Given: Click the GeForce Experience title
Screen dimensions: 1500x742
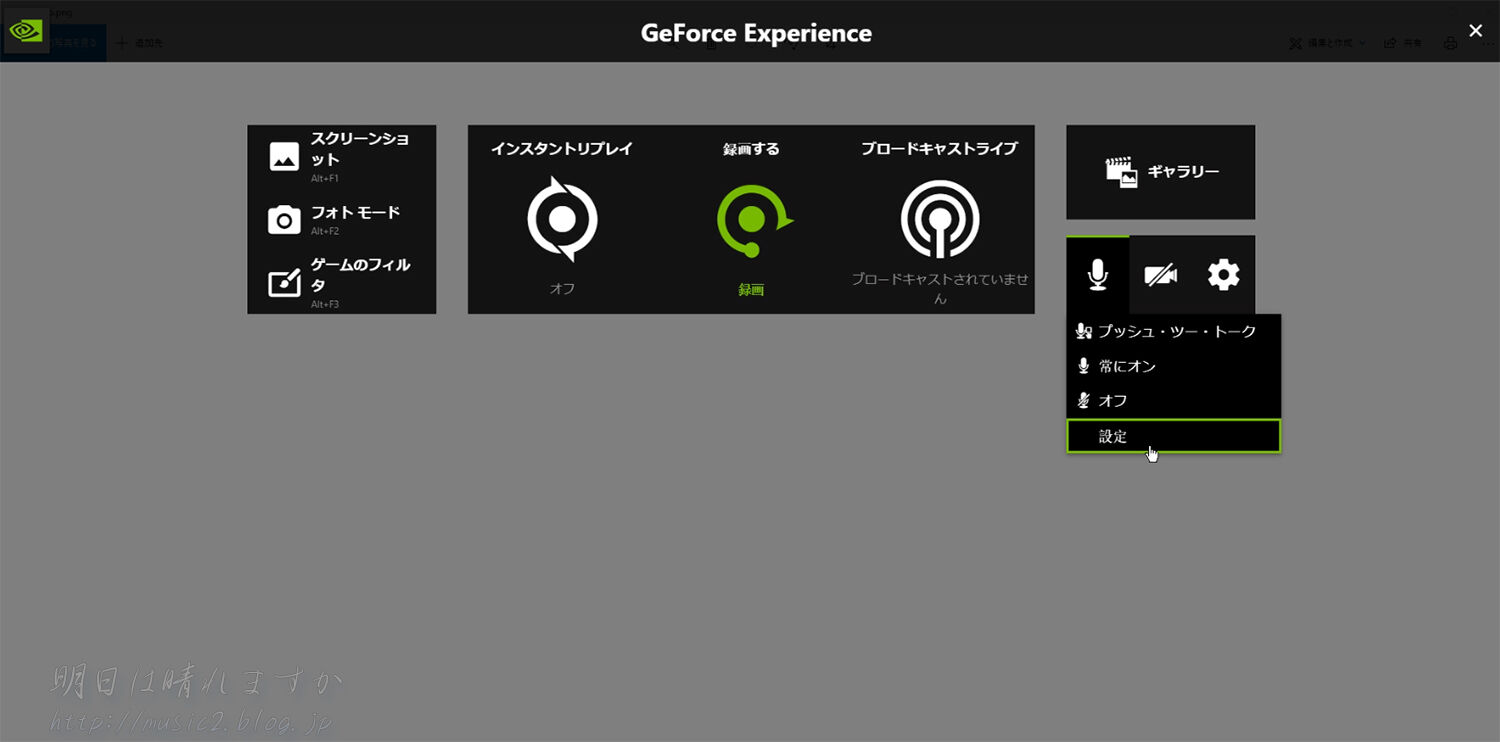Looking at the screenshot, I should click(756, 33).
